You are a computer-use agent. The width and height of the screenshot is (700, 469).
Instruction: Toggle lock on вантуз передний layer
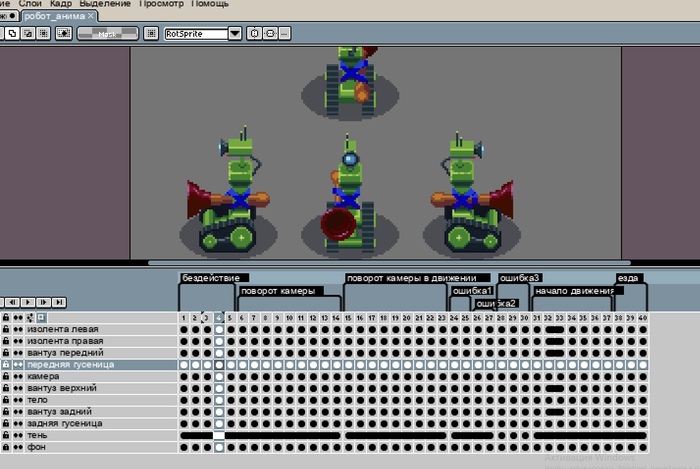click(x=6, y=353)
